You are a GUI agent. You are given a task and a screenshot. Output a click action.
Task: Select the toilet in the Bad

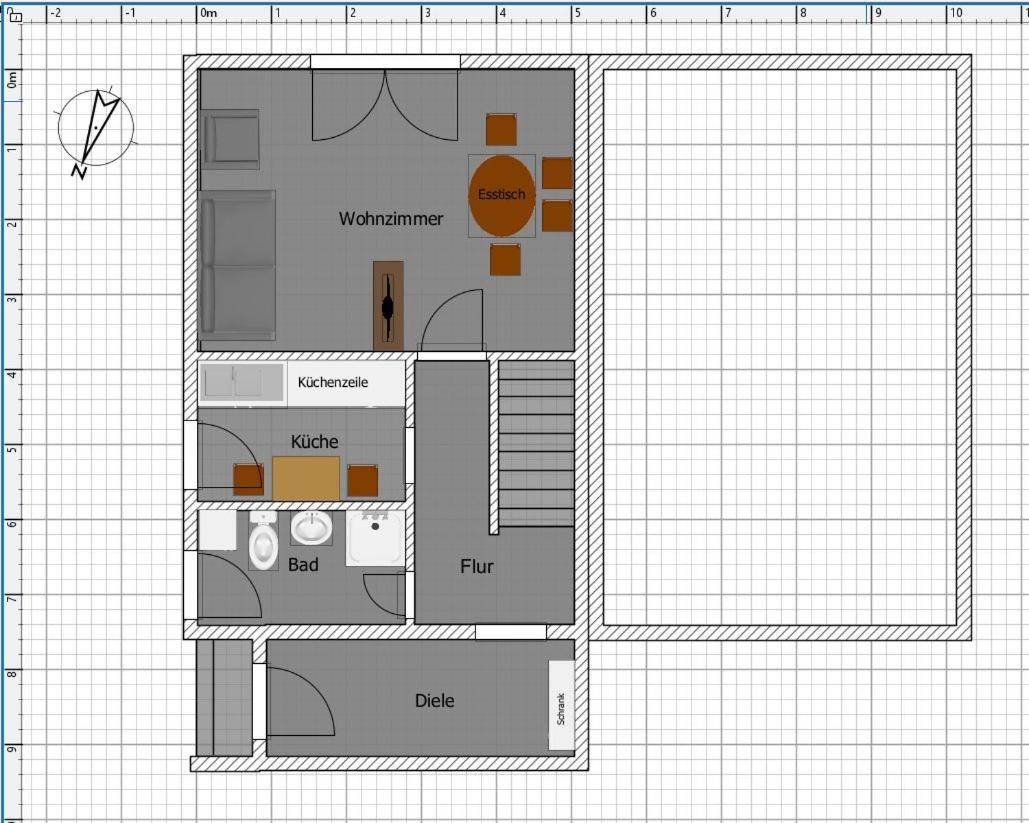coord(263,541)
